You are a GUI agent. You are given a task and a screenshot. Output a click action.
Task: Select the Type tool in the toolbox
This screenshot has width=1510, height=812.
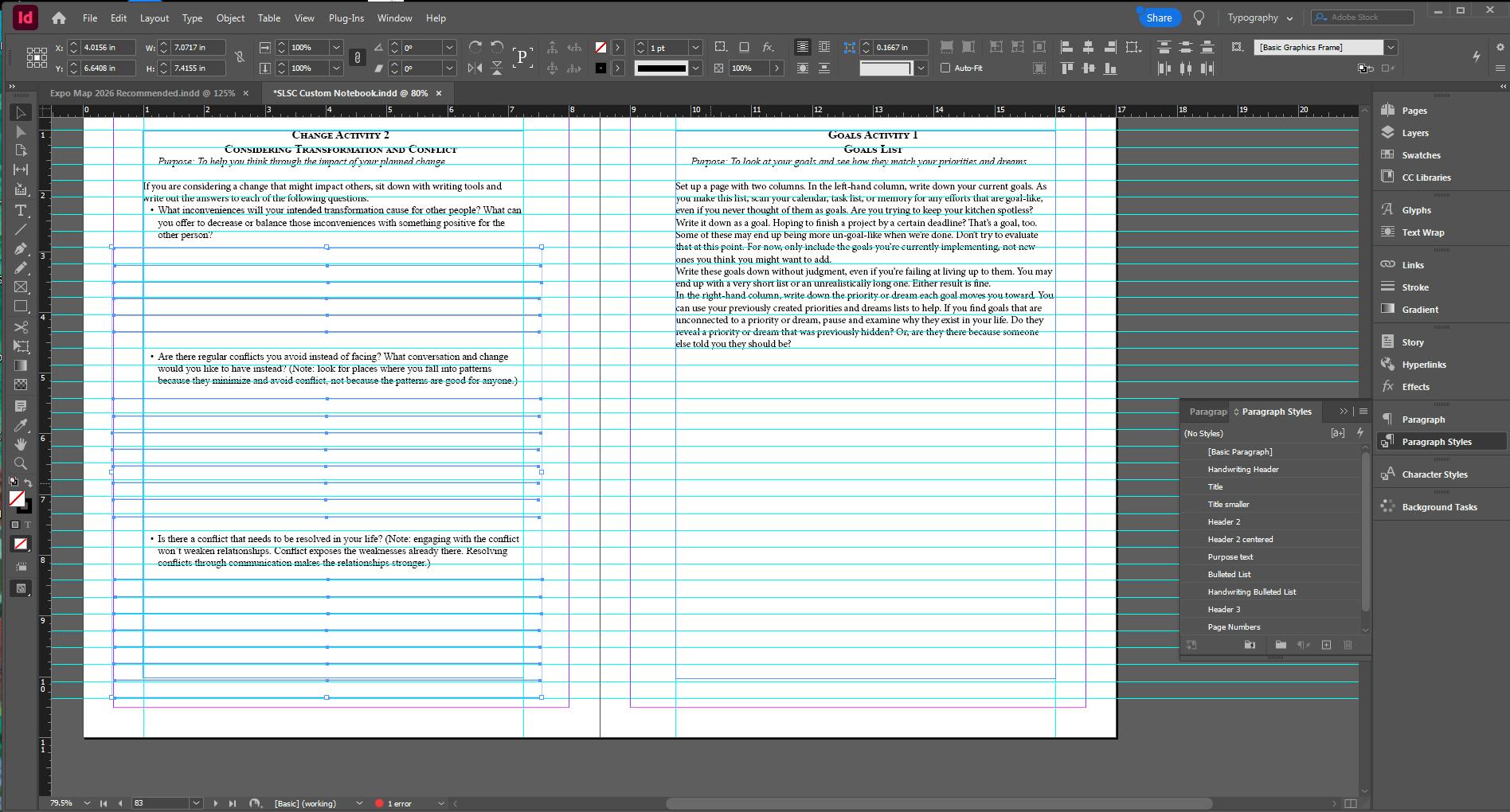pyautogui.click(x=21, y=211)
